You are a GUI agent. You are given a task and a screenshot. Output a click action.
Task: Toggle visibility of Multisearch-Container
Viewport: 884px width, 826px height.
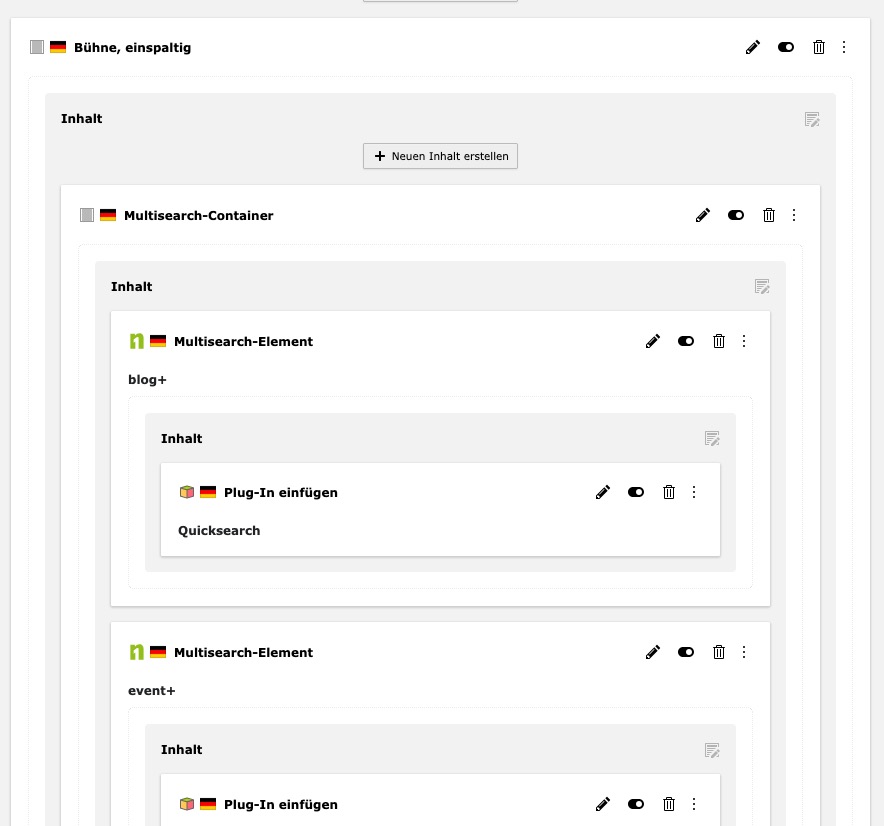pos(735,215)
